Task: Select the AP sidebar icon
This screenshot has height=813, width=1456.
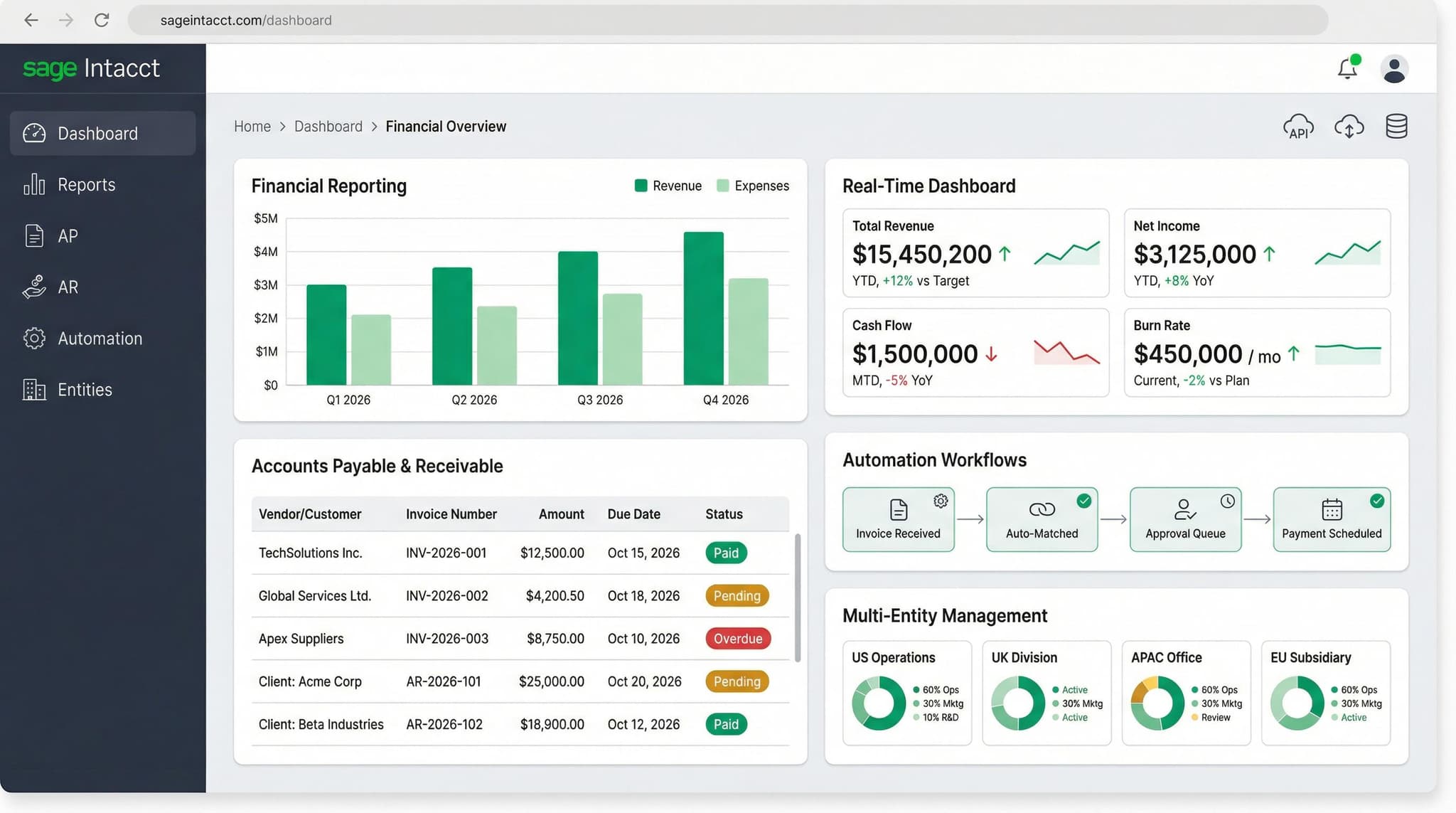Action: click(x=33, y=235)
